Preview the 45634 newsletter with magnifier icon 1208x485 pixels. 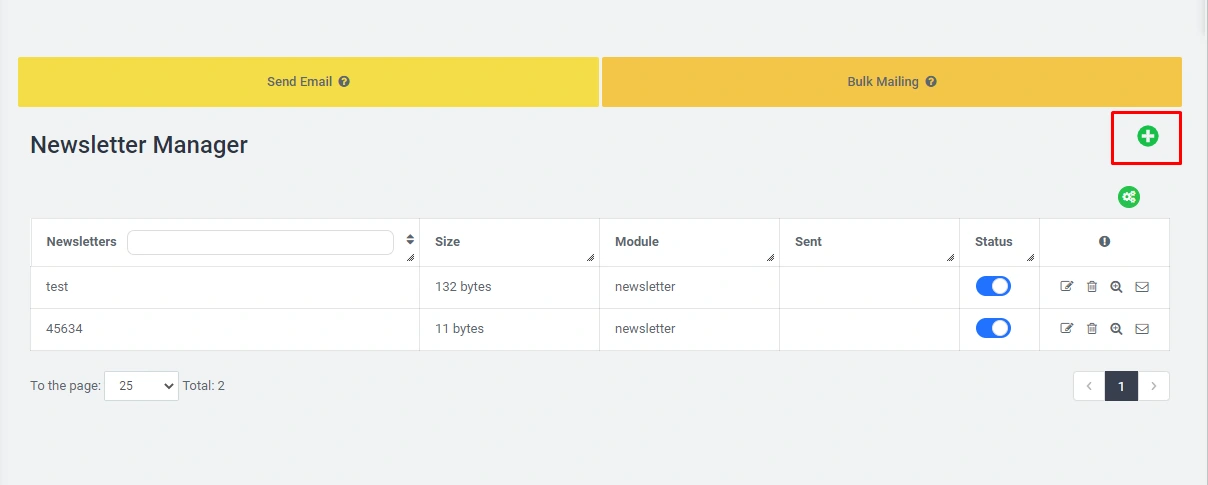tap(1116, 328)
